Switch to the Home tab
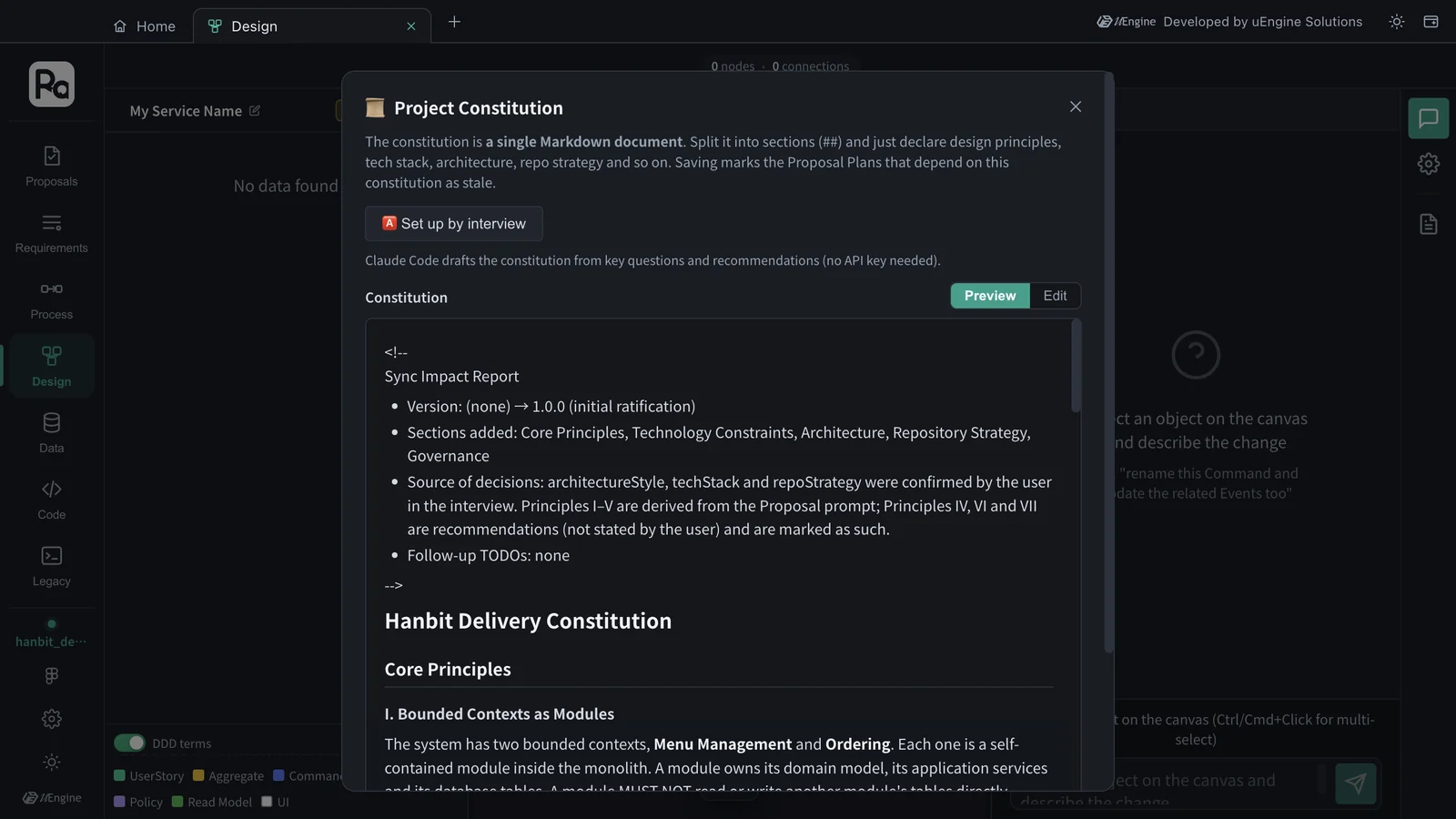The image size is (1456, 819). coord(145,26)
